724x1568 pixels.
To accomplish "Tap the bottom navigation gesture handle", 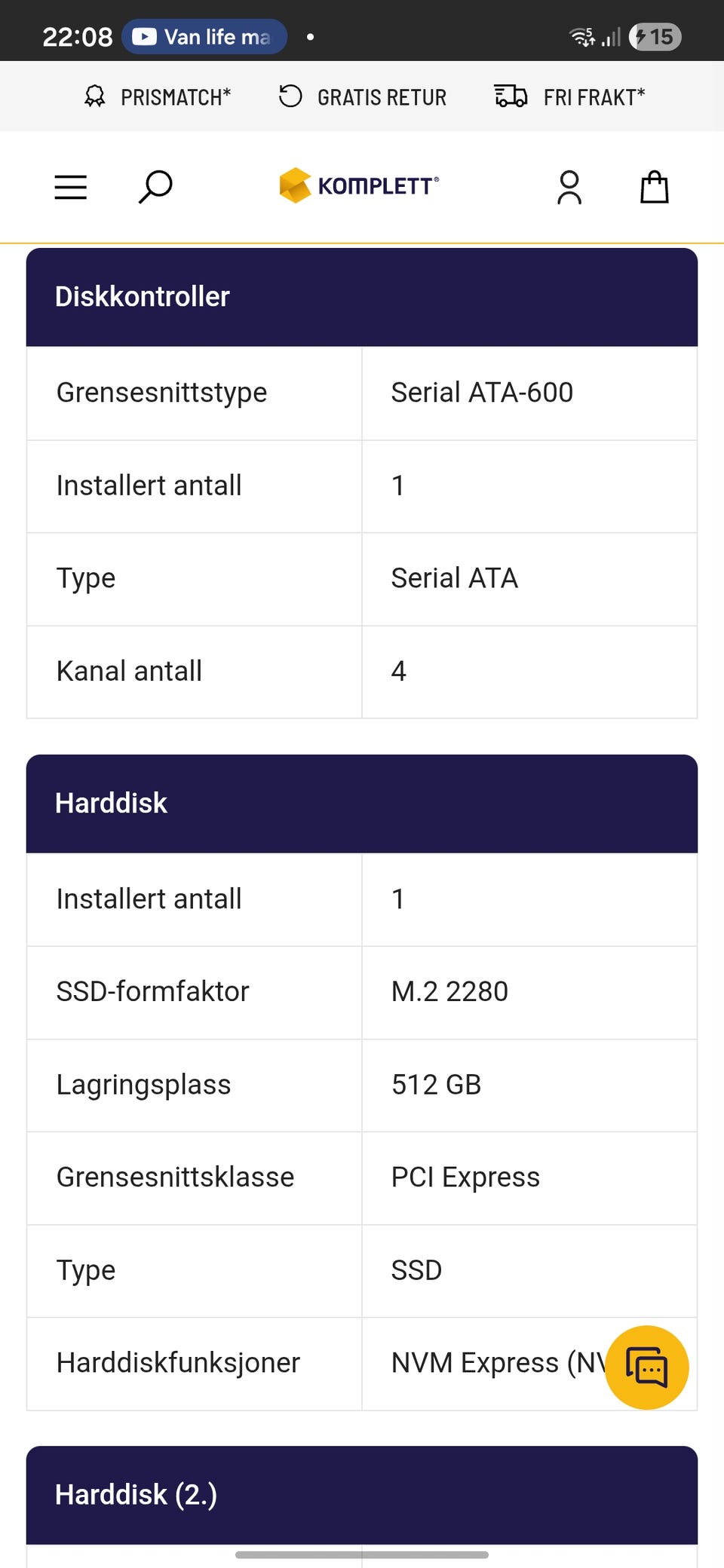I will (x=362, y=1554).
